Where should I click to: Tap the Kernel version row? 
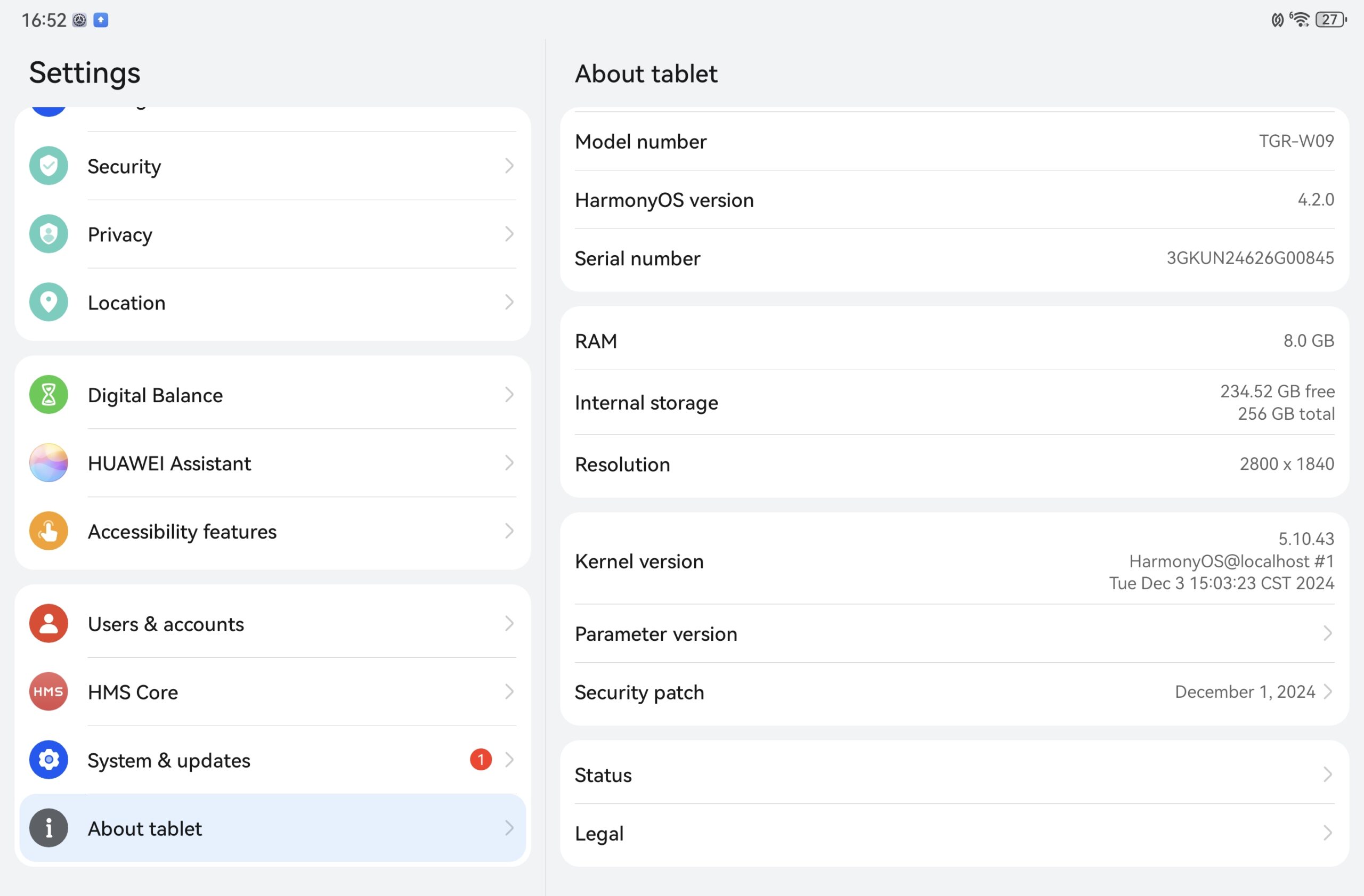[955, 561]
